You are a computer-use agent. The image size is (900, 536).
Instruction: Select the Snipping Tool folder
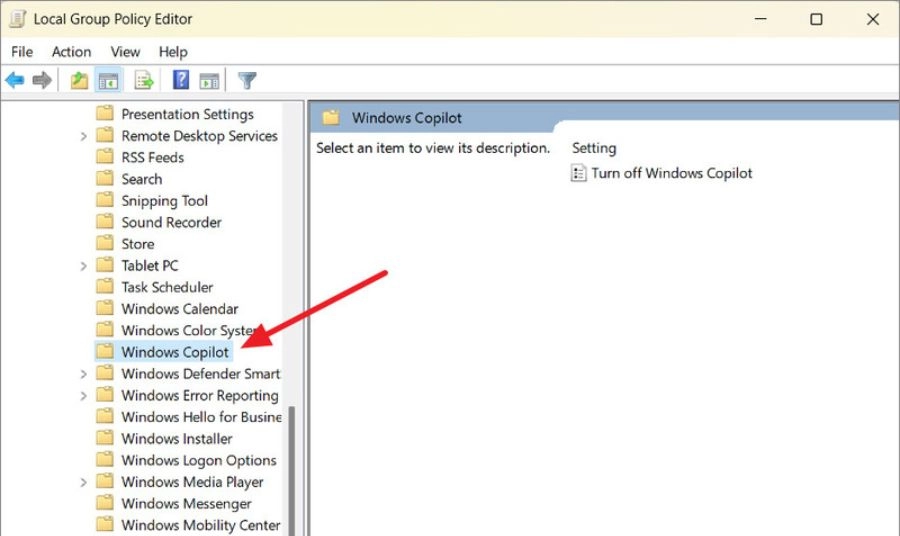point(165,200)
